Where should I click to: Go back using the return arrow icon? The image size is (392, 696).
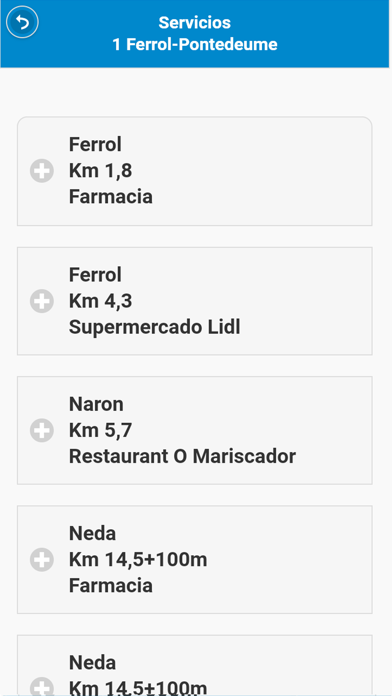22,22
